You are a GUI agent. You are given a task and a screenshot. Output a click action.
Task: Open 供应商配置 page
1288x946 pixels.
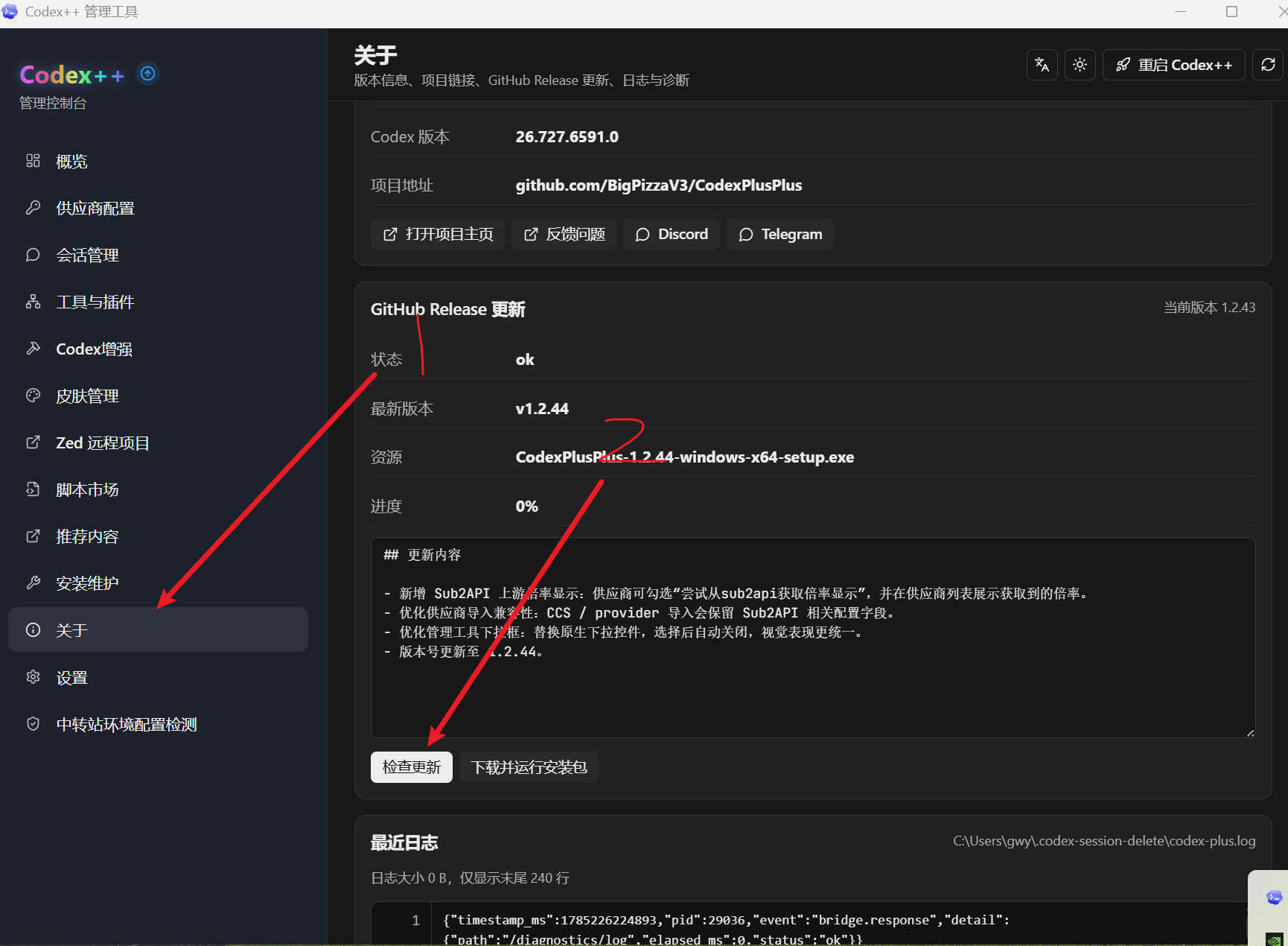pyautogui.click(x=158, y=208)
